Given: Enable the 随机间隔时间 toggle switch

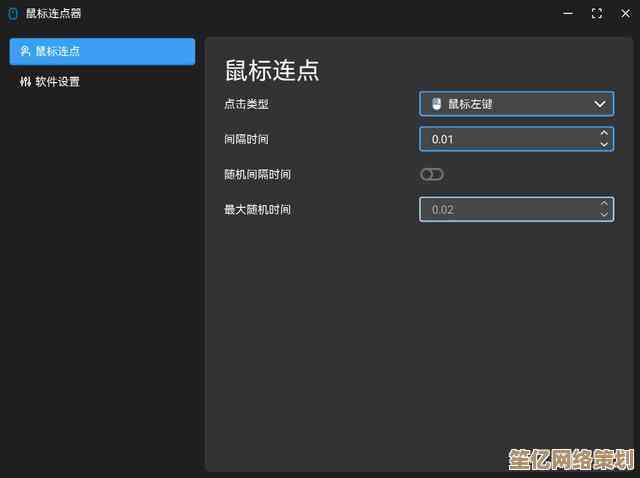Looking at the screenshot, I should [432, 174].
